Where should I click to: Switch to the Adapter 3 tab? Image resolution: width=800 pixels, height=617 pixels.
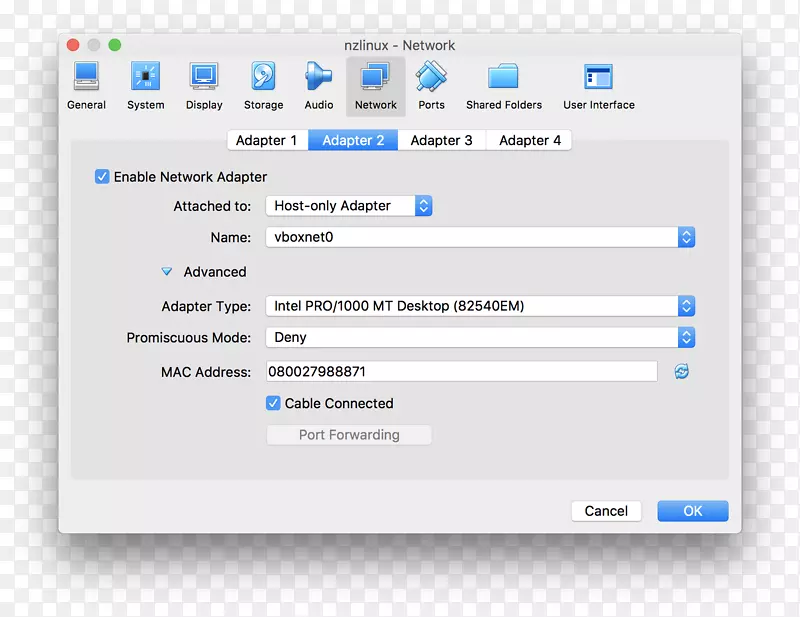tap(441, 140)
